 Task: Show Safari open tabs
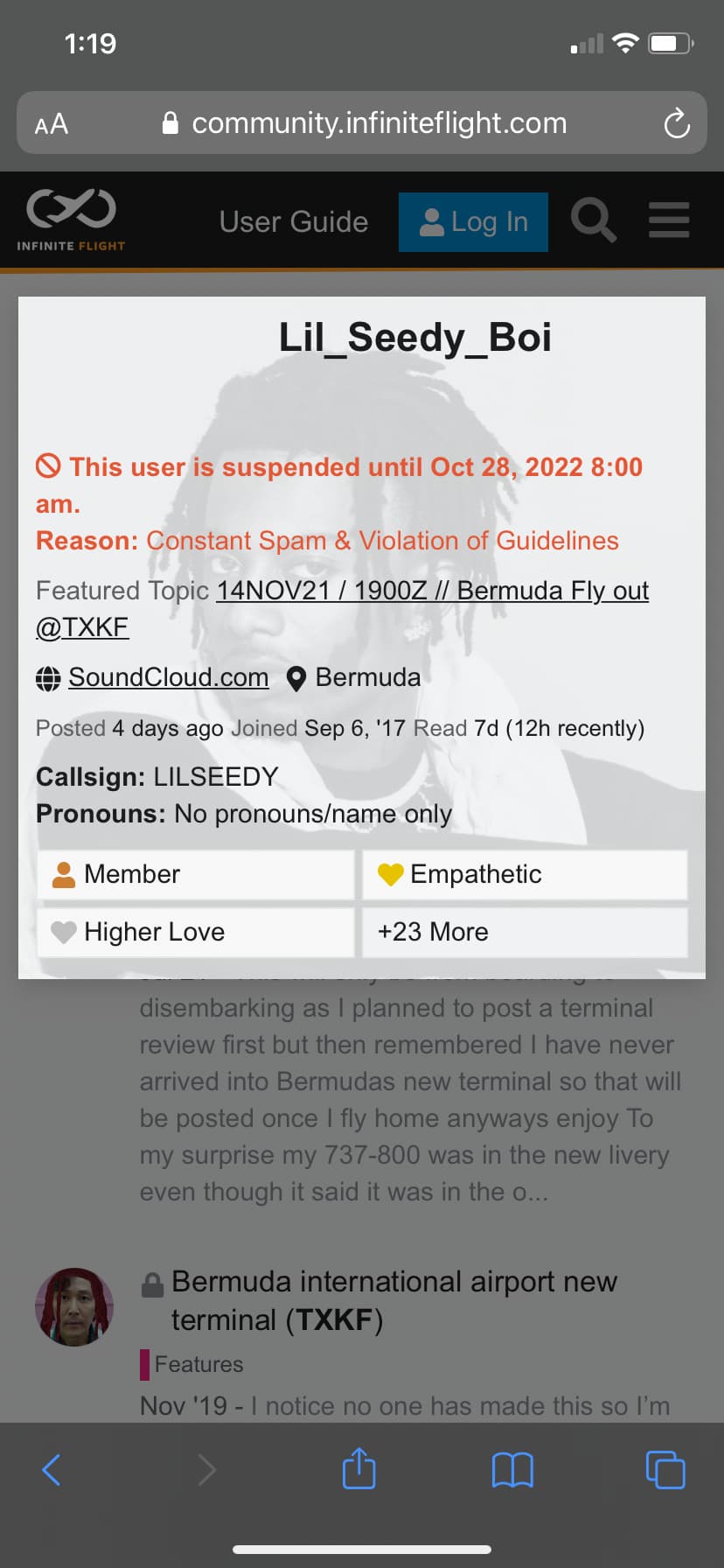[665, 1470]
